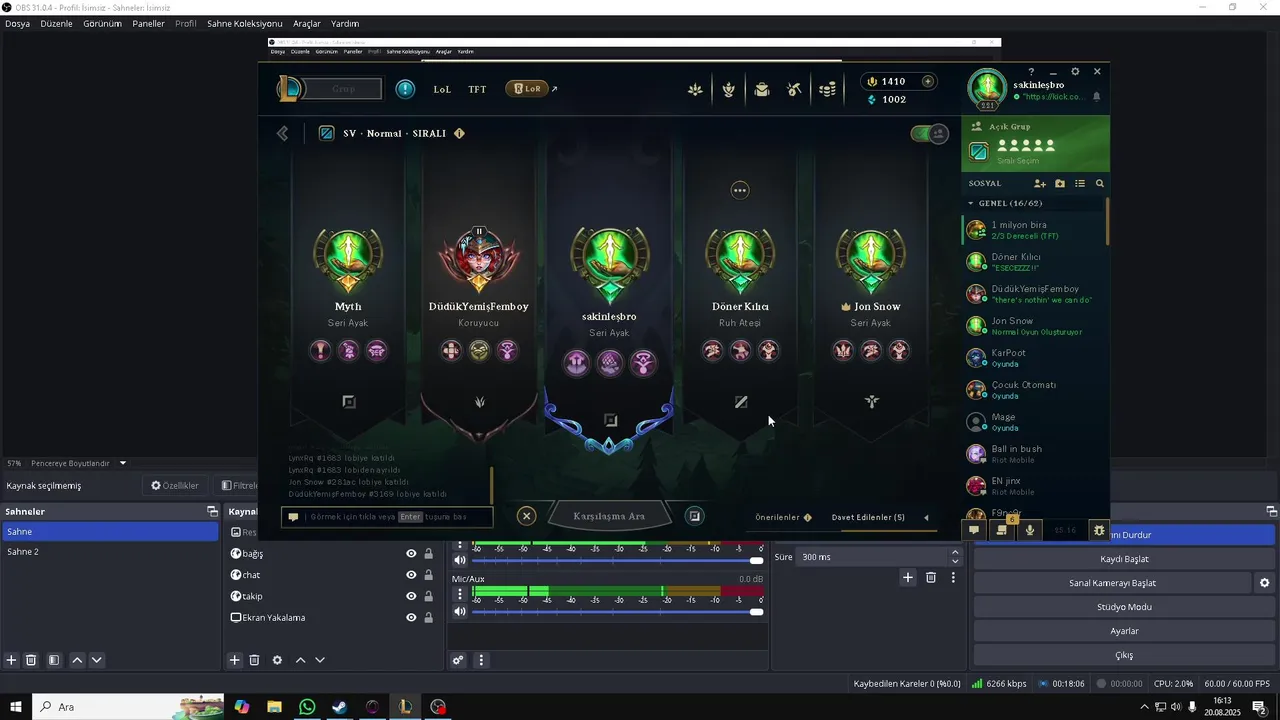Toggle lock on Ekran Yakalama source
This screenshot has width=1280, height=720.
[x=429, y=618]
